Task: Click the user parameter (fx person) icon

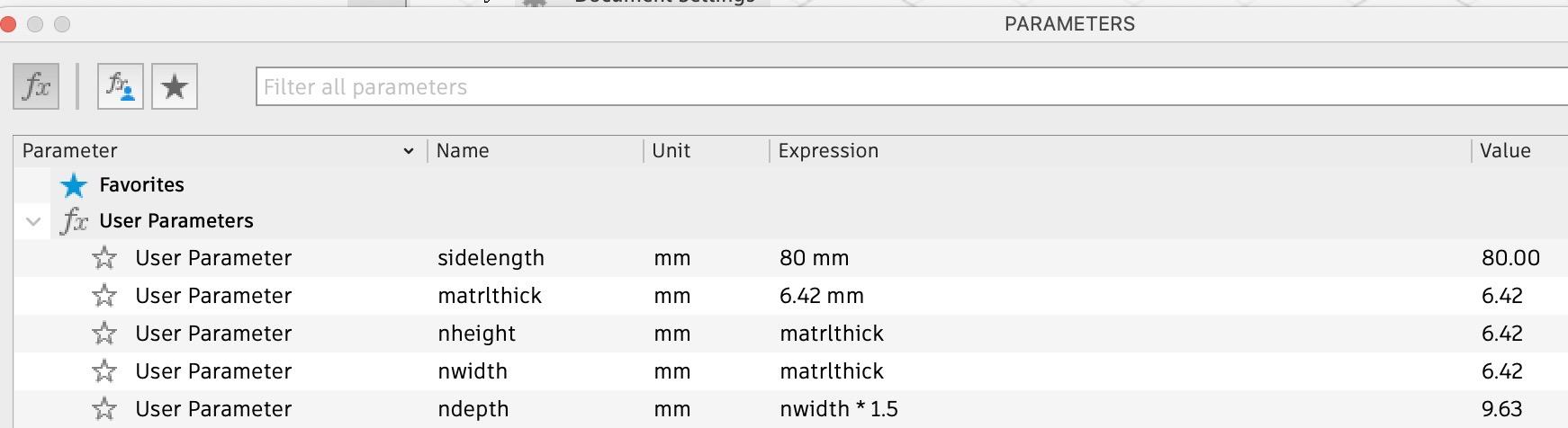Action: [121, 87]
